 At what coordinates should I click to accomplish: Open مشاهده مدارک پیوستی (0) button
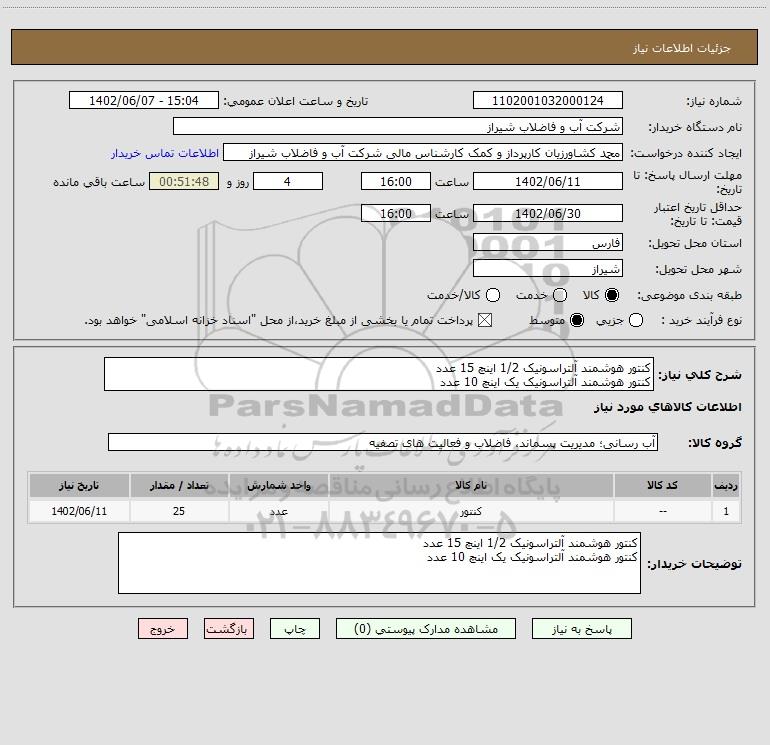coord(426,629)
